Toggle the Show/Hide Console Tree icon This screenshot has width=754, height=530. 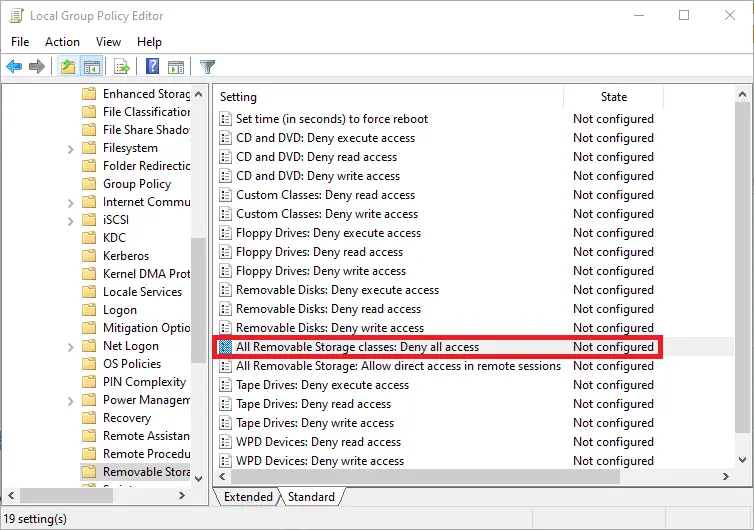91,66
